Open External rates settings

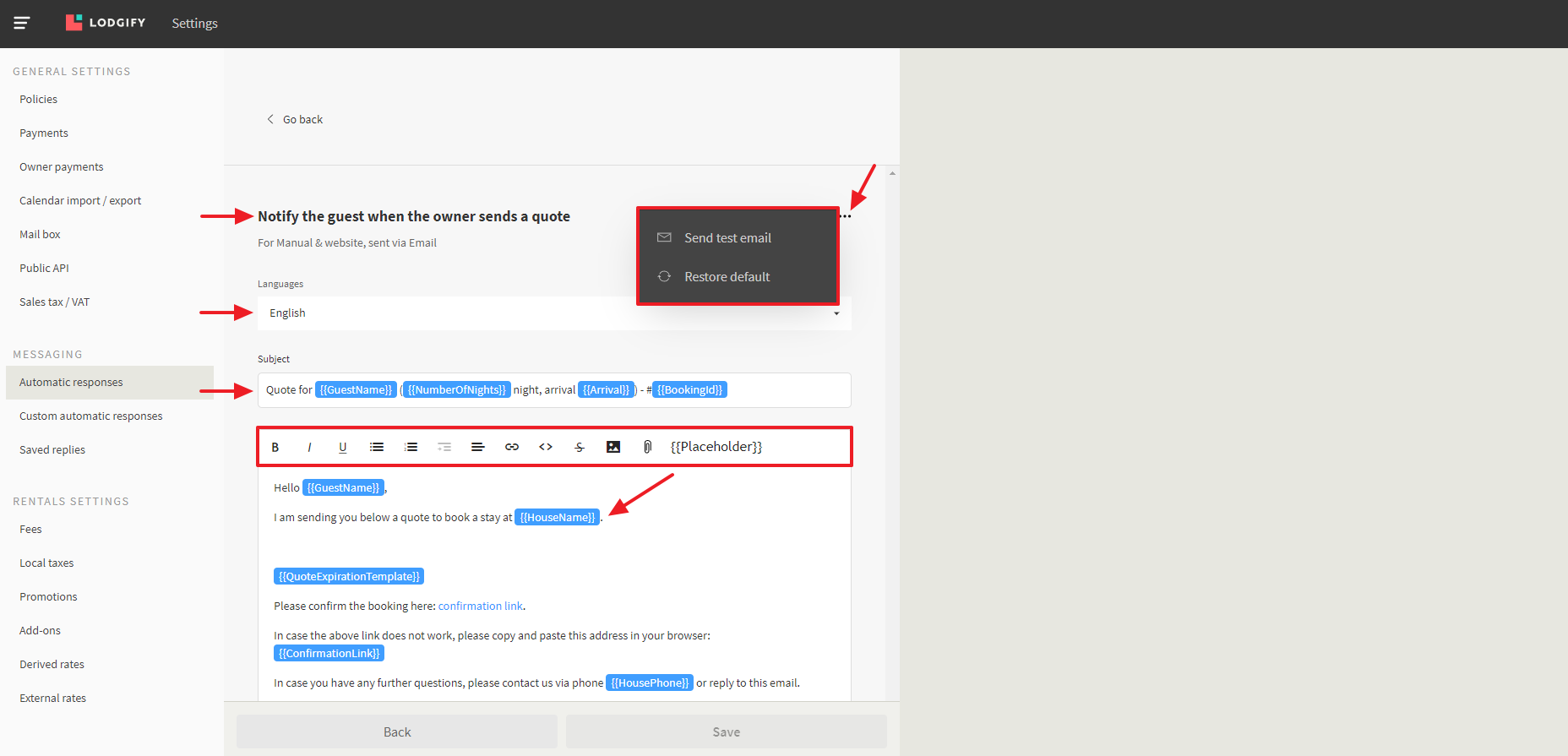52,698
